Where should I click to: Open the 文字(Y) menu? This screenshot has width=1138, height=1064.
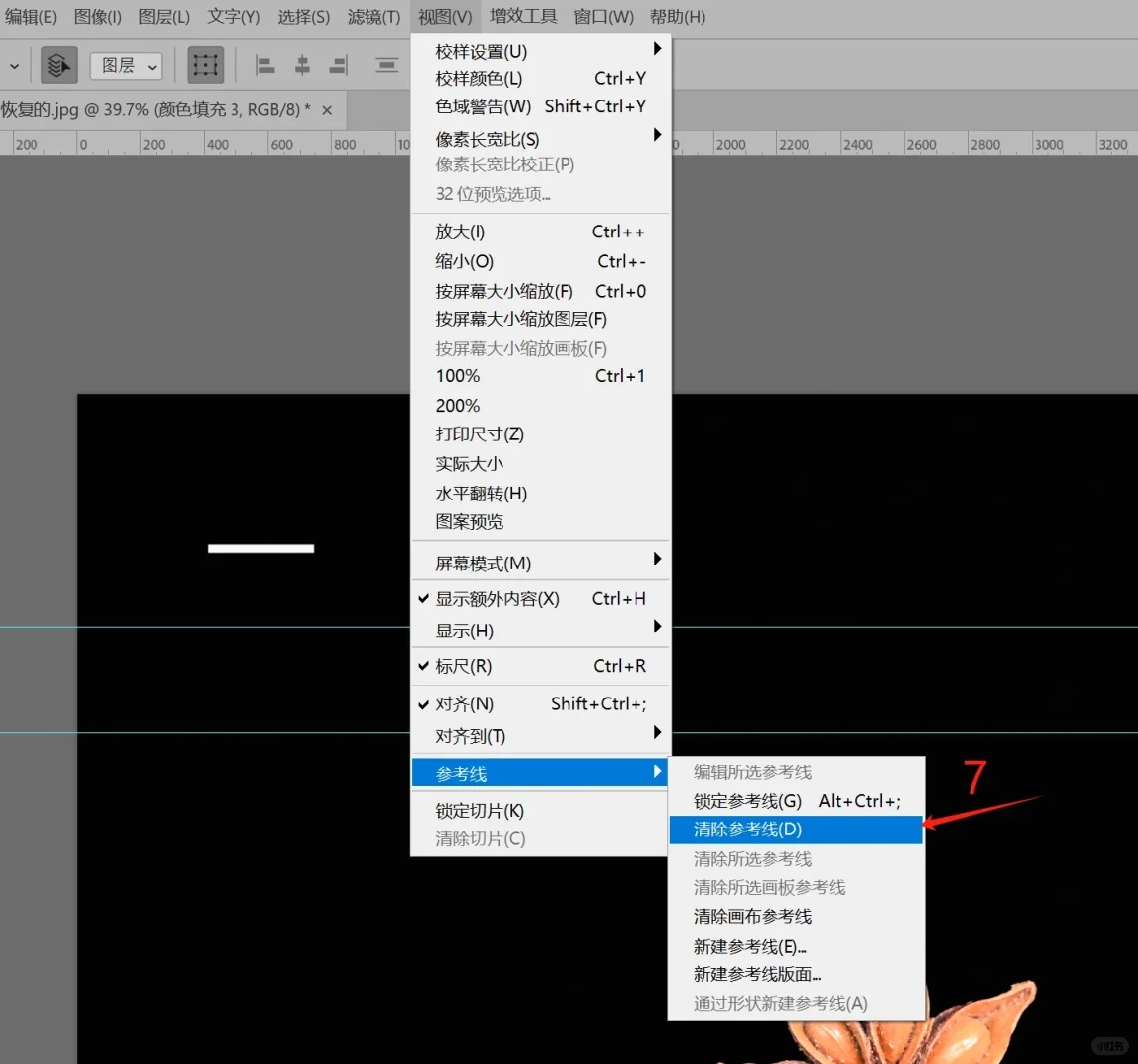click(234, 16)
